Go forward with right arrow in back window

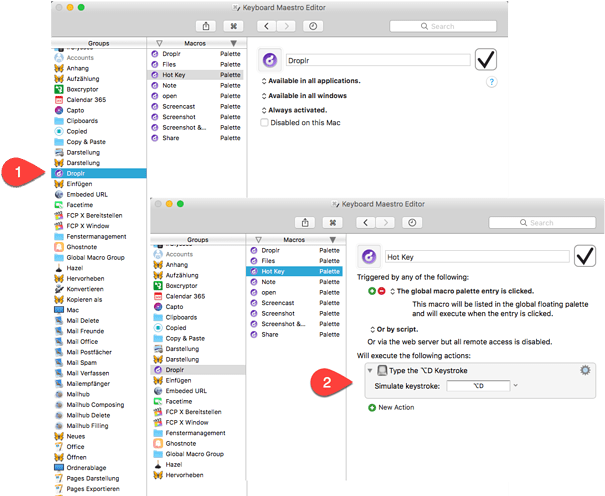pyautogui.click(x=286, y=26)
